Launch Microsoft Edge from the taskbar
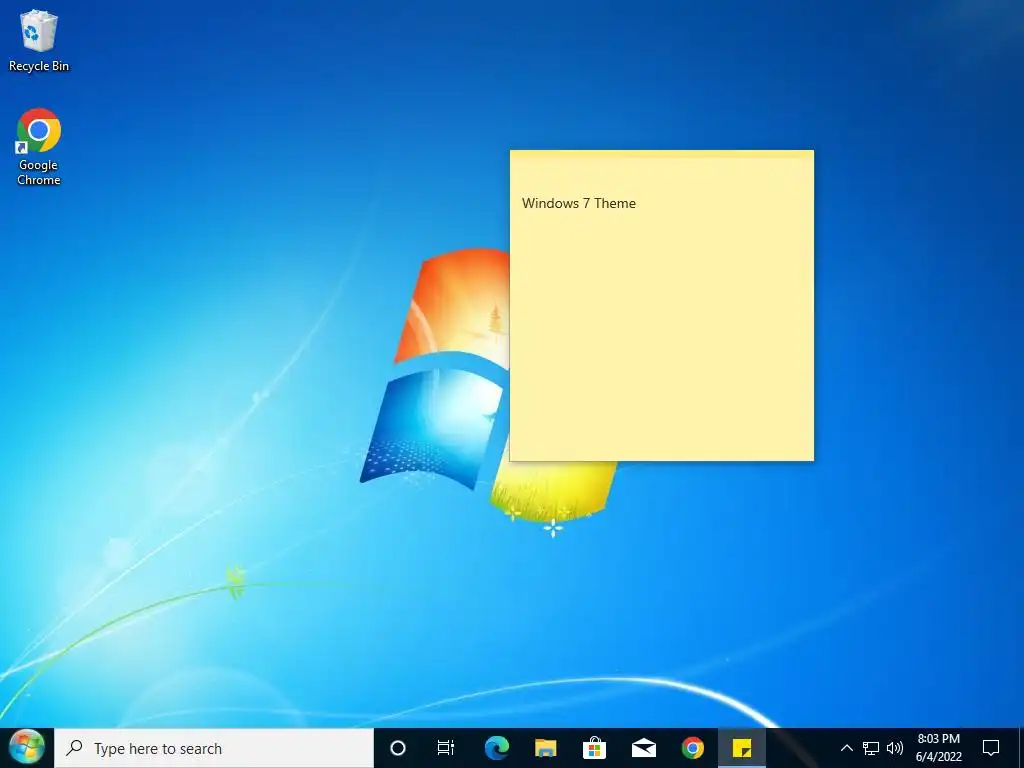 click(x=496, y=748)
